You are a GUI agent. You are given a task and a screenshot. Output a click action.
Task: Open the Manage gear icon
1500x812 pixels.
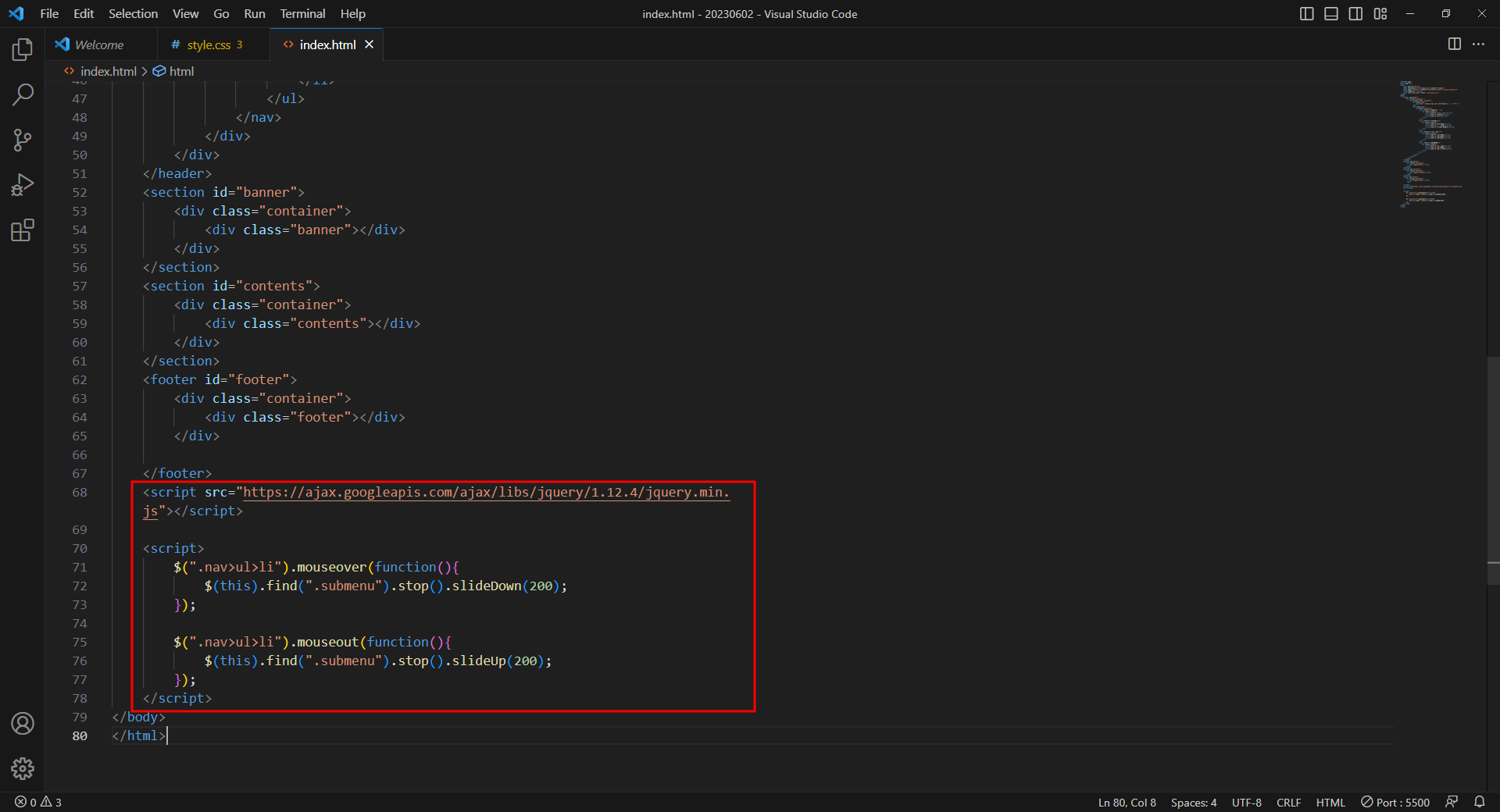23,768
